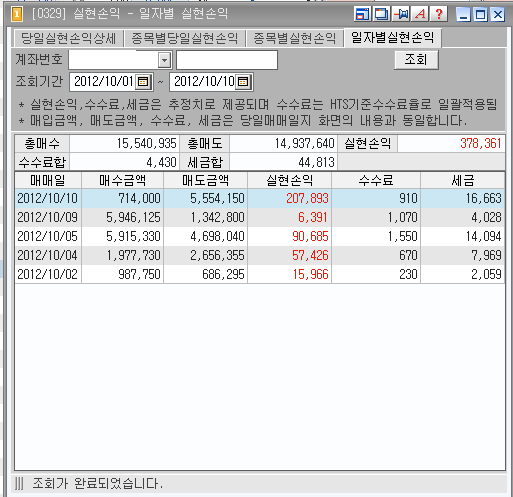The image size is (513, 497).
Task: Click tax total value 44,813
Action: 316,162
